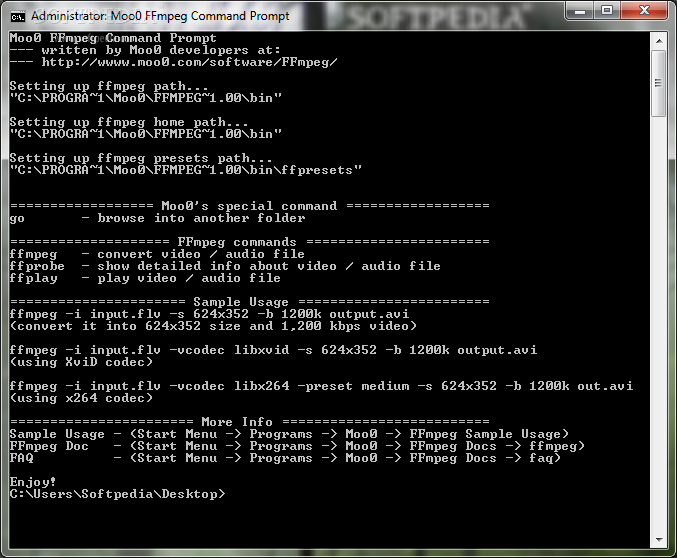Click the 'Sample Usage' section header
This screenshot has height=558, width=677.
coord(250,301)
